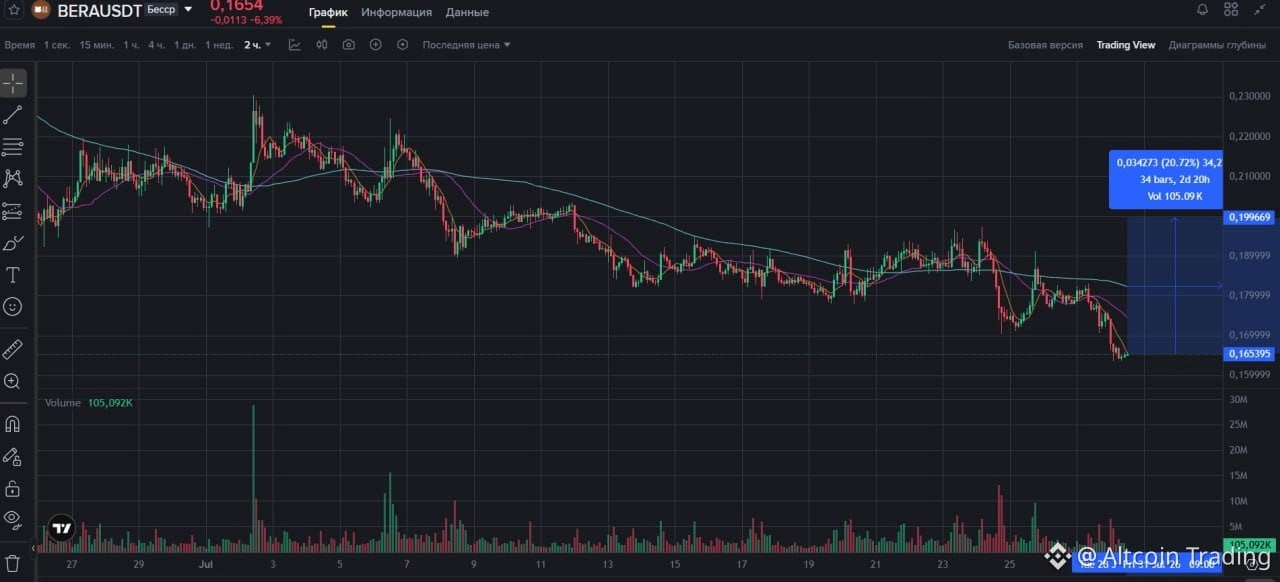Image resolution: width=1280 pixels, height=582 pixels.
Task: Select the zoom in magnifier tool
Action: (x=13, y=381)
